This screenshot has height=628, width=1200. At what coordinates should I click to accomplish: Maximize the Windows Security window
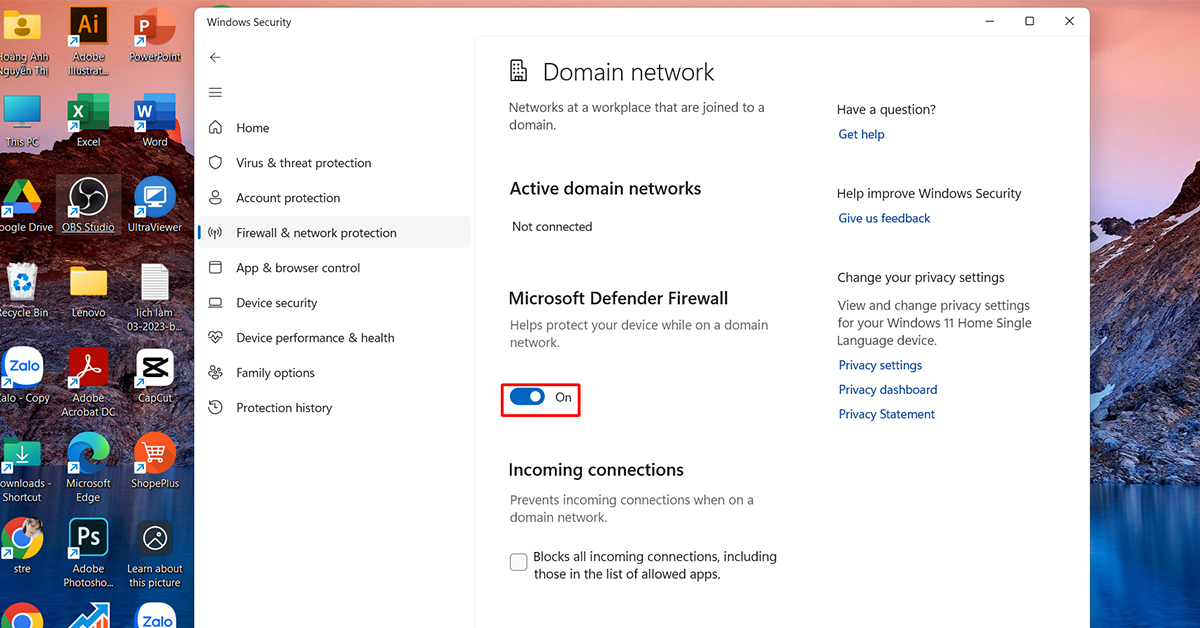[x=1029, y=21]
